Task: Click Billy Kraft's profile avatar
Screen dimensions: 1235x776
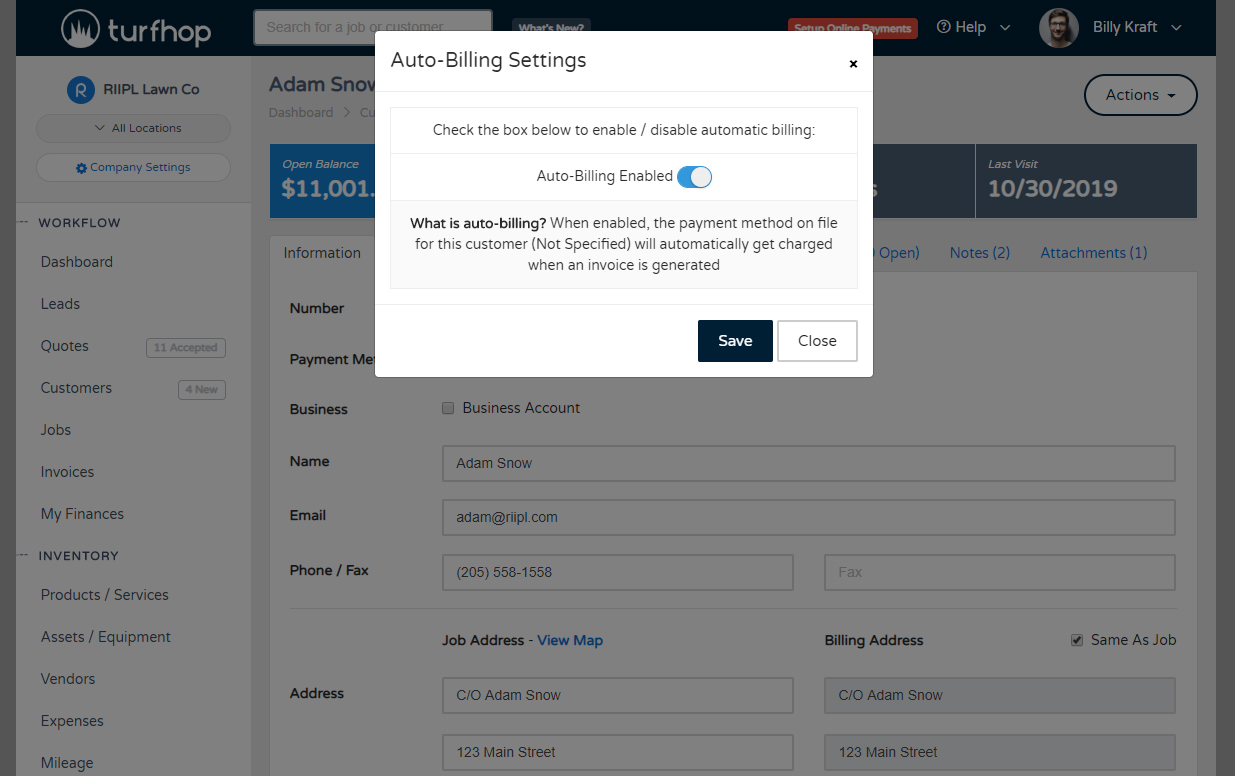Action: pyautogui.click(x=1058, y=27)
